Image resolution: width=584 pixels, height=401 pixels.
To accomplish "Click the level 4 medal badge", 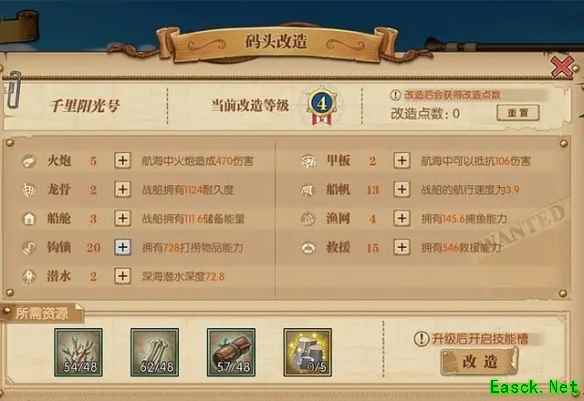I will [x=322, y=106].
